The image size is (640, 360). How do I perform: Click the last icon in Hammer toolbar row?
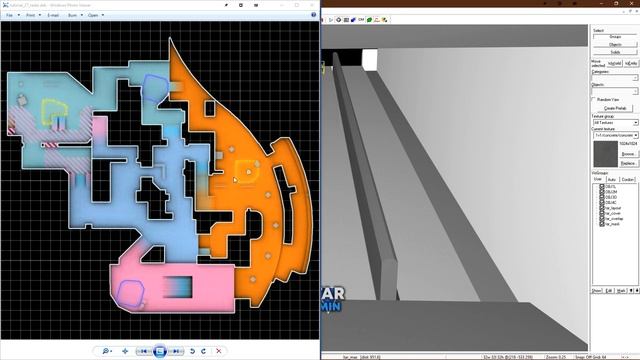[385, 20]
